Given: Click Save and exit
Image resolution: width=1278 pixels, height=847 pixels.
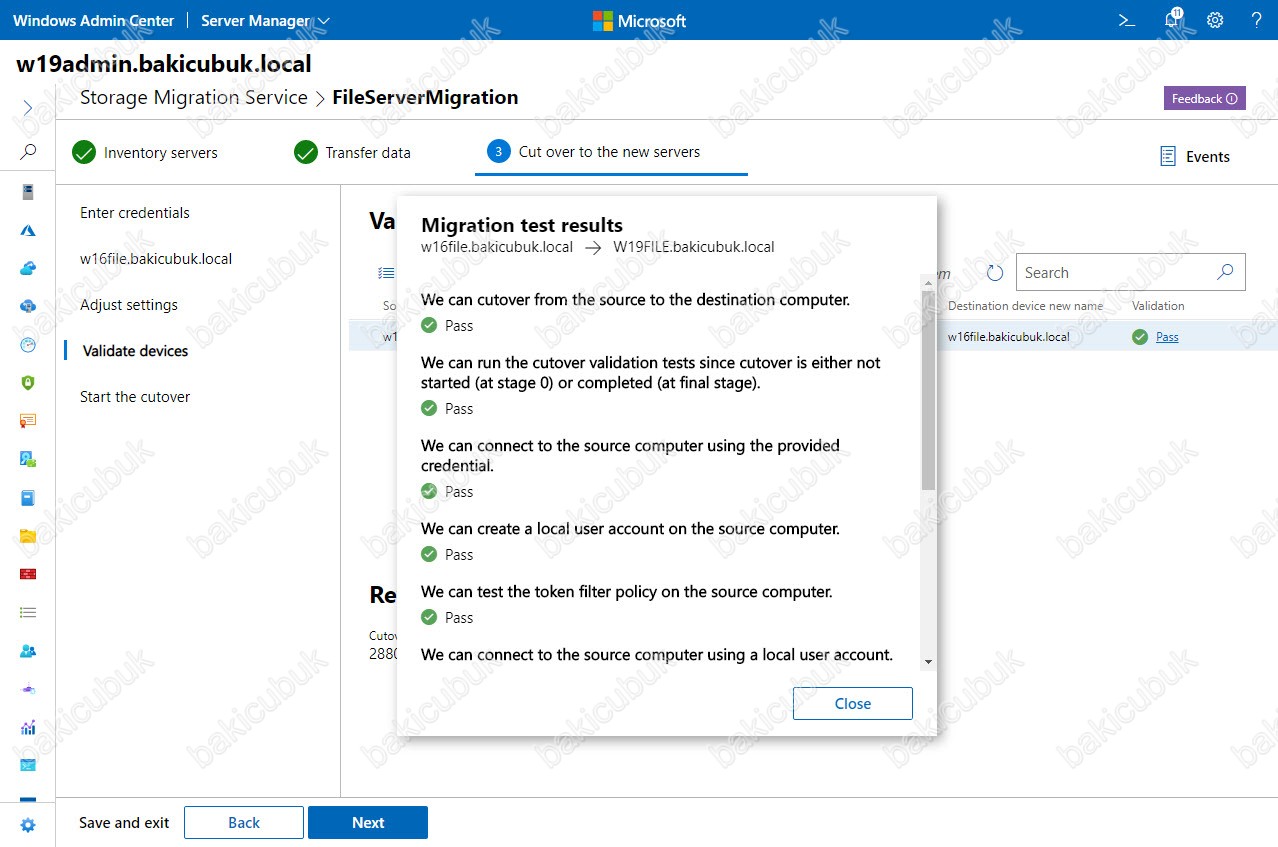Looking at the screenshot, I should coord(124,823).
